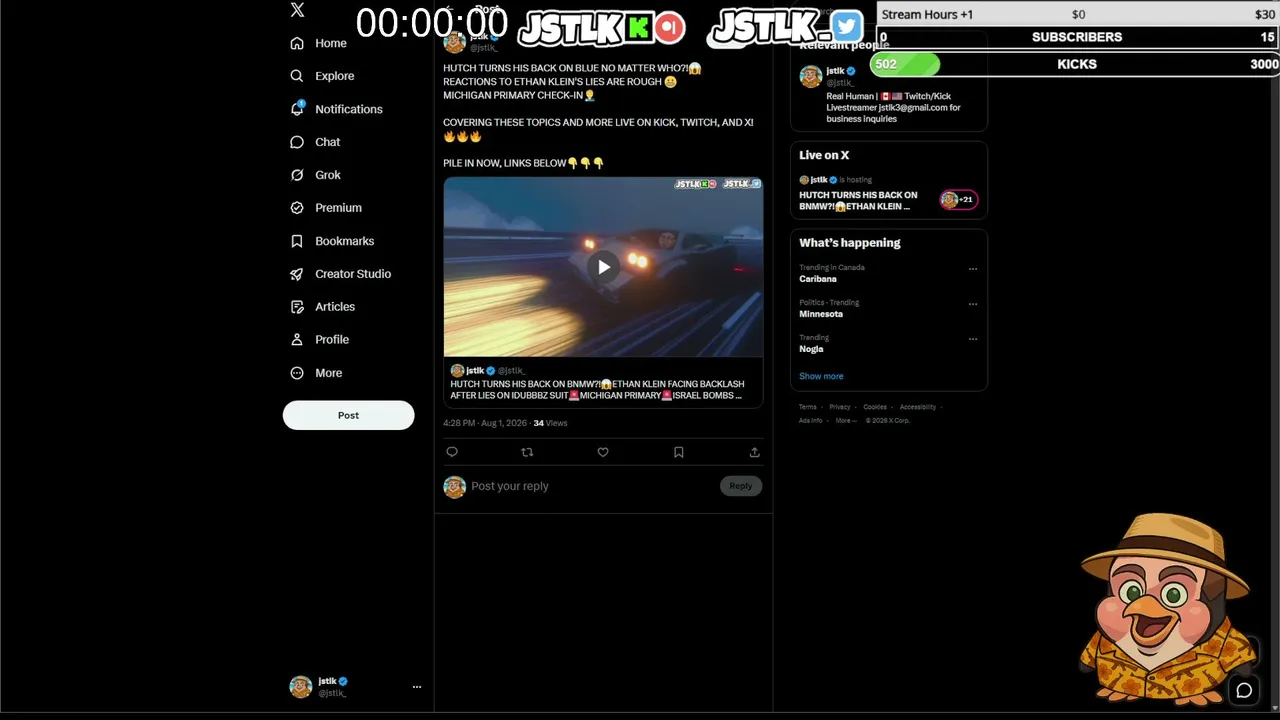Open more options for the Minnesota trend
The width and height of the screenshot is (1280, 720).
click(x=973, y=304)
